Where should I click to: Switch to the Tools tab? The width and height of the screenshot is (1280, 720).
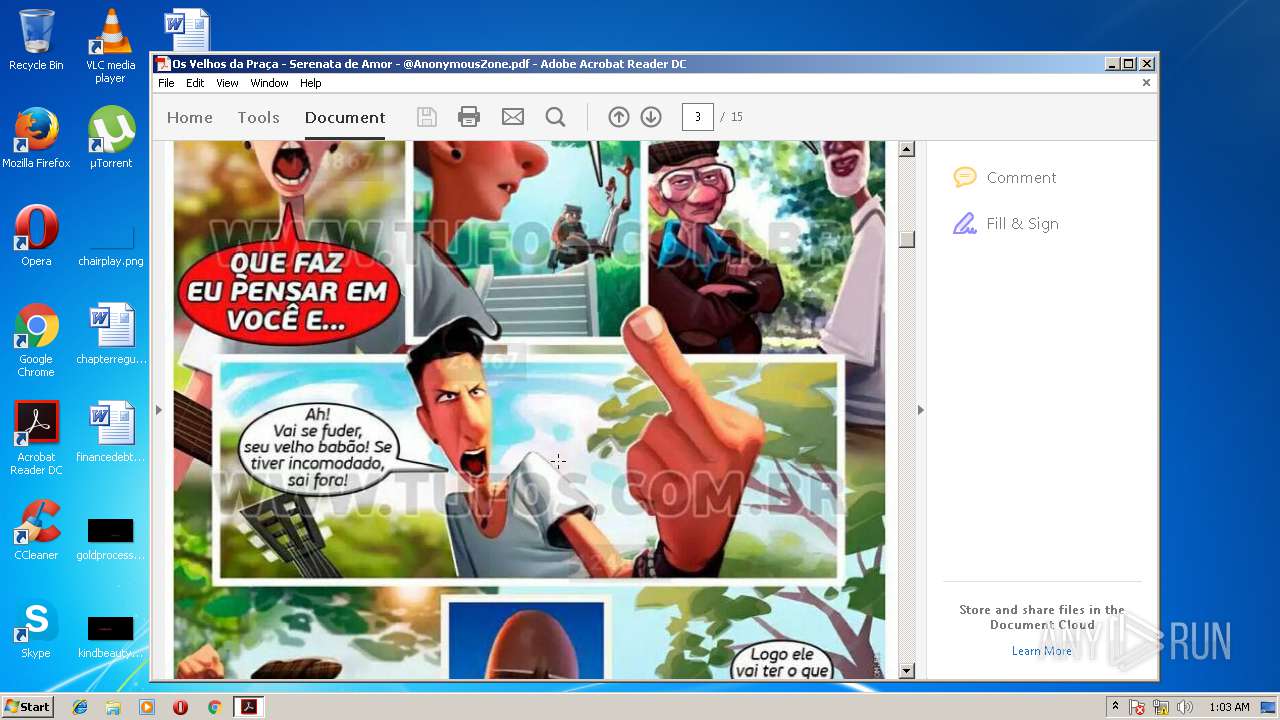[x=259, y=117]
